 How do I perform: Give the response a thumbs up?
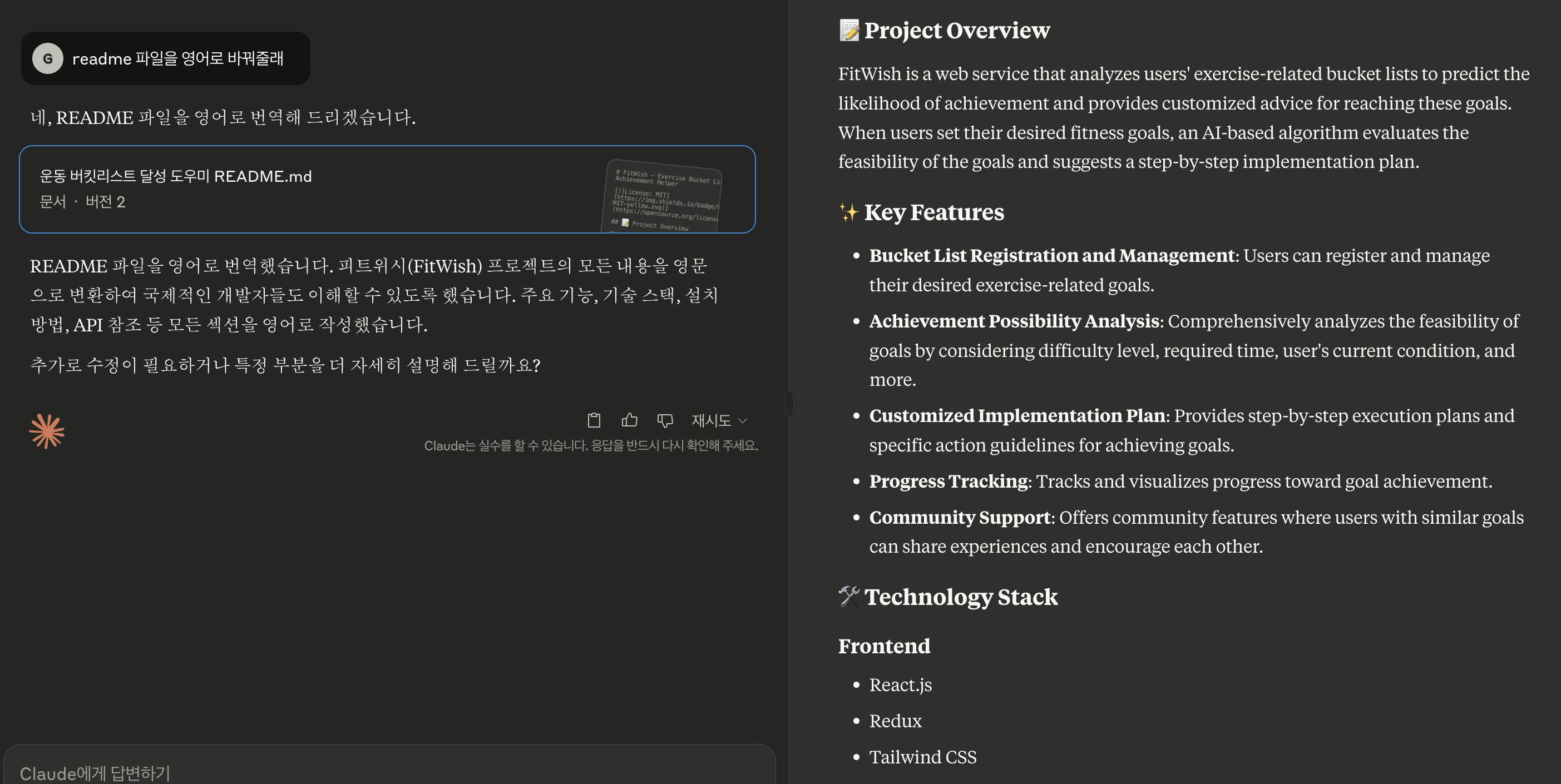coord(630,420)
